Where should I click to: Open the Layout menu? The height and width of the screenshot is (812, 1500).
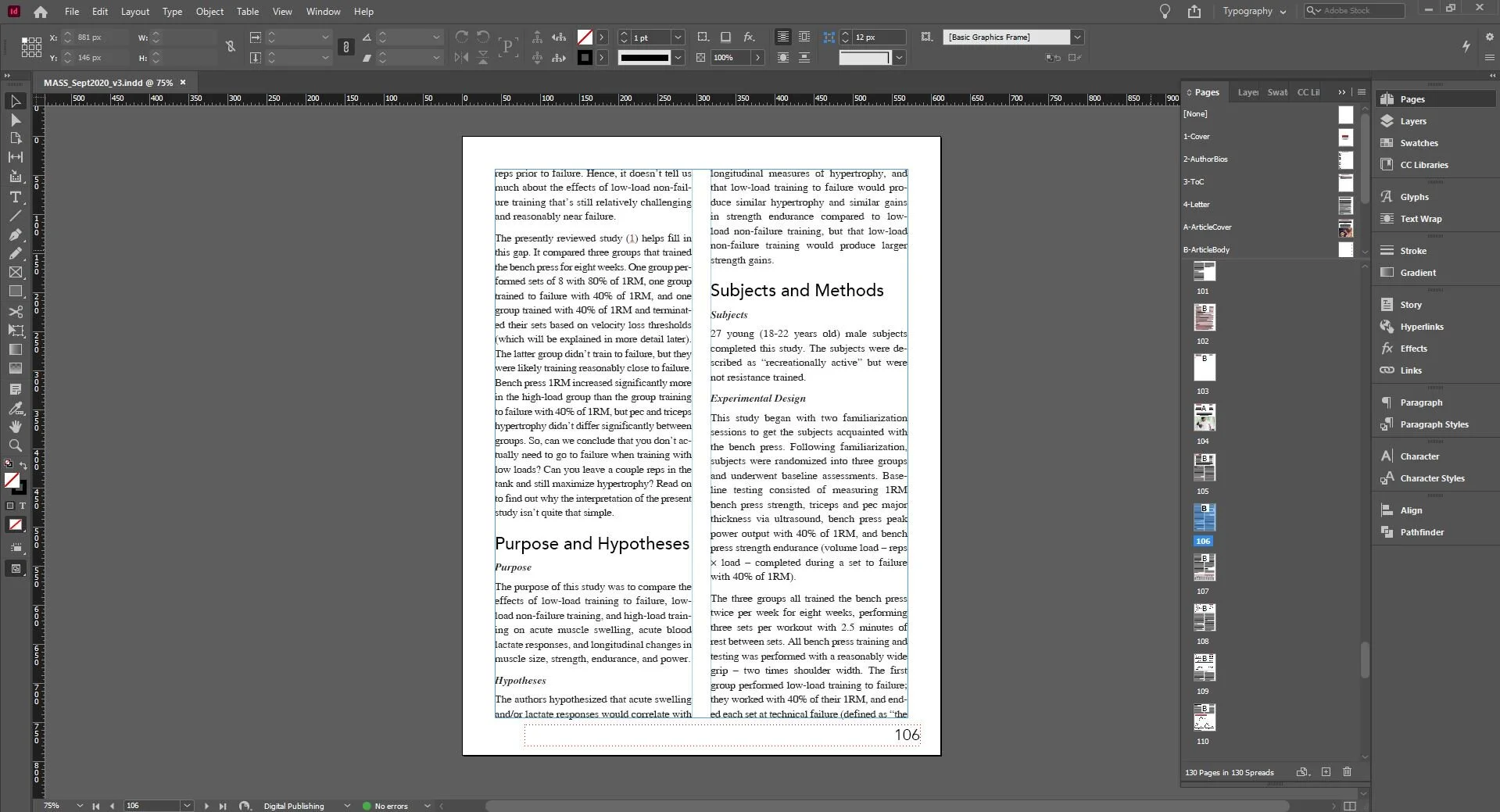(135, 11)
